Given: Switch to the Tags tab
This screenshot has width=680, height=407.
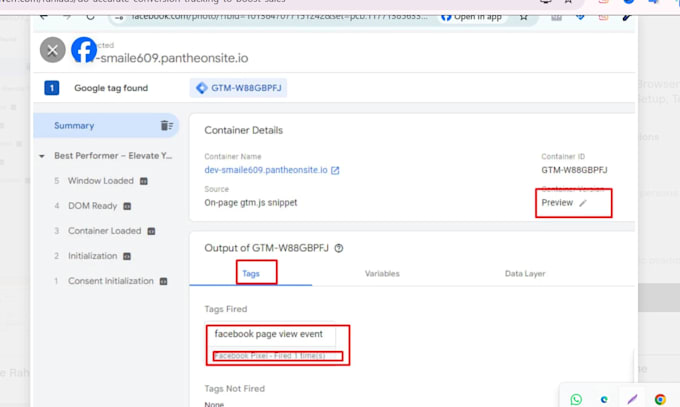Looking at the screenshot, I should (251, 273).
